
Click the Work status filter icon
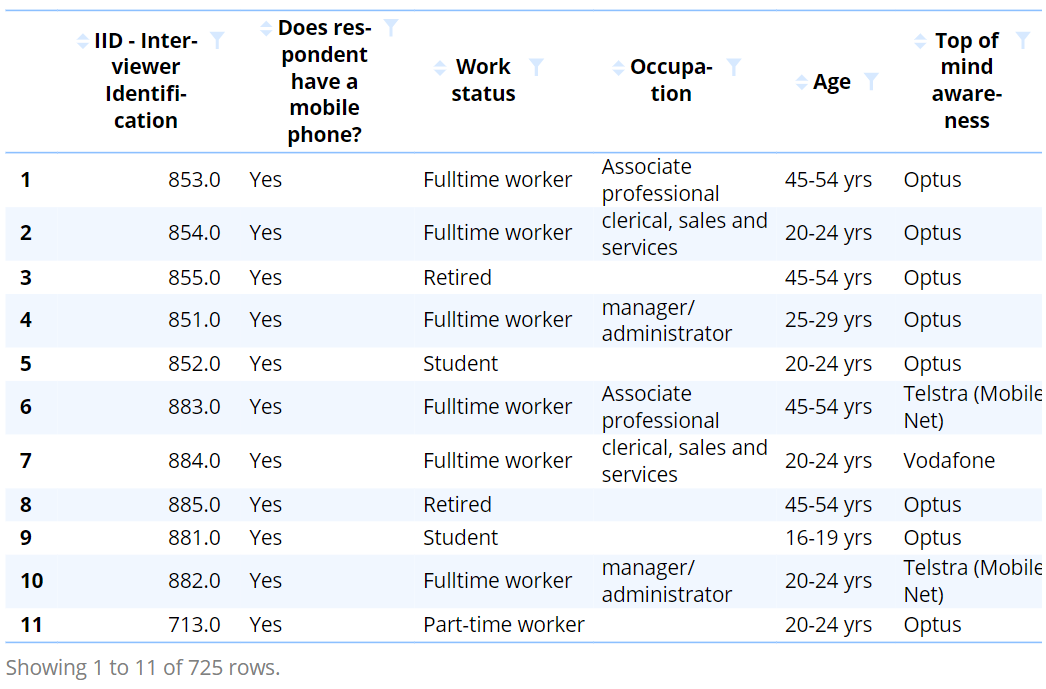coord(536,67)
